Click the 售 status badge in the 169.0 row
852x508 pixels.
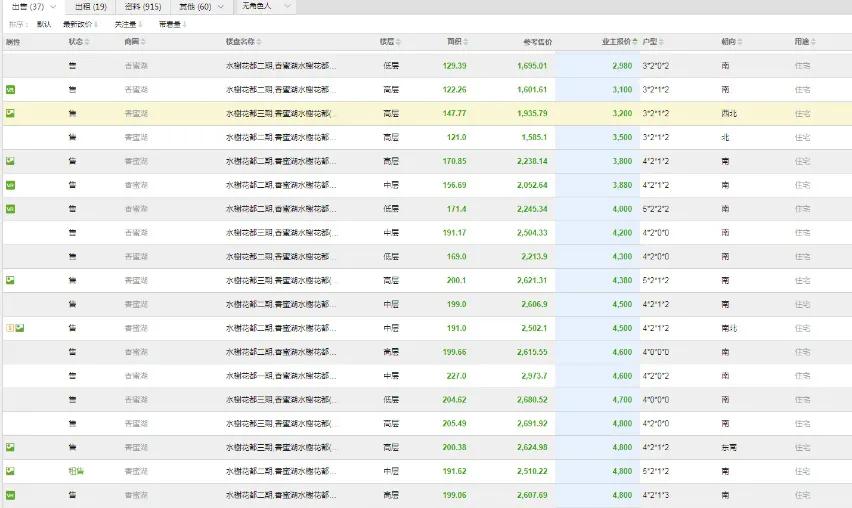[x=72, y=256]
